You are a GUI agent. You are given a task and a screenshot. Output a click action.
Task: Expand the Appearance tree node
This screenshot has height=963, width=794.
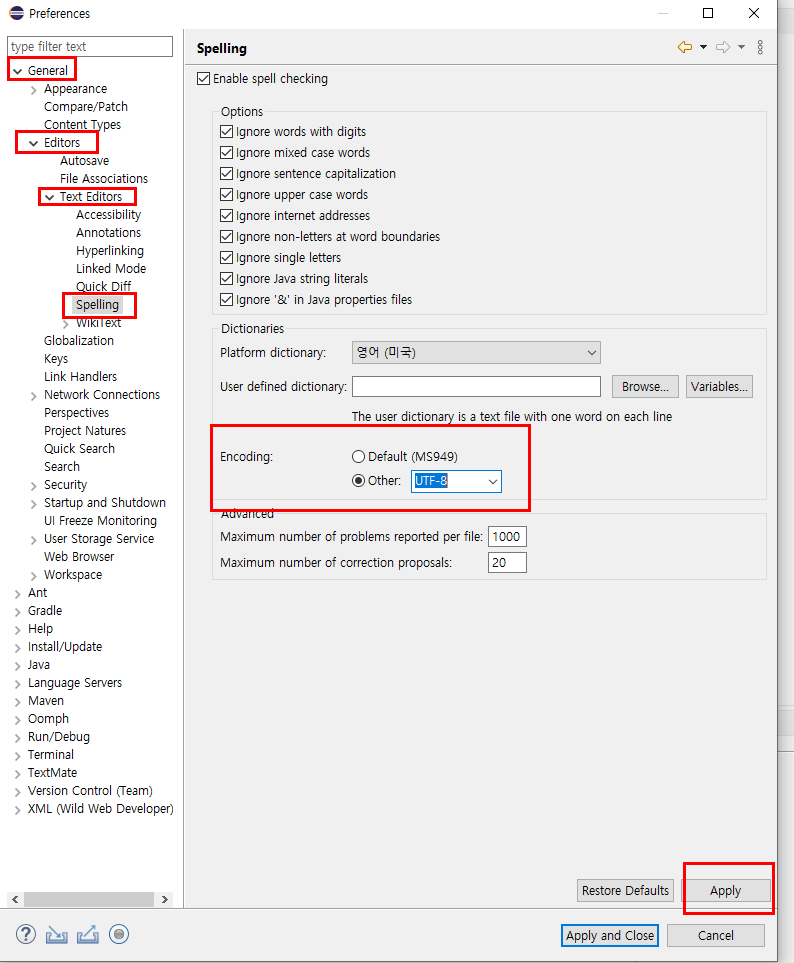(33, 90)
